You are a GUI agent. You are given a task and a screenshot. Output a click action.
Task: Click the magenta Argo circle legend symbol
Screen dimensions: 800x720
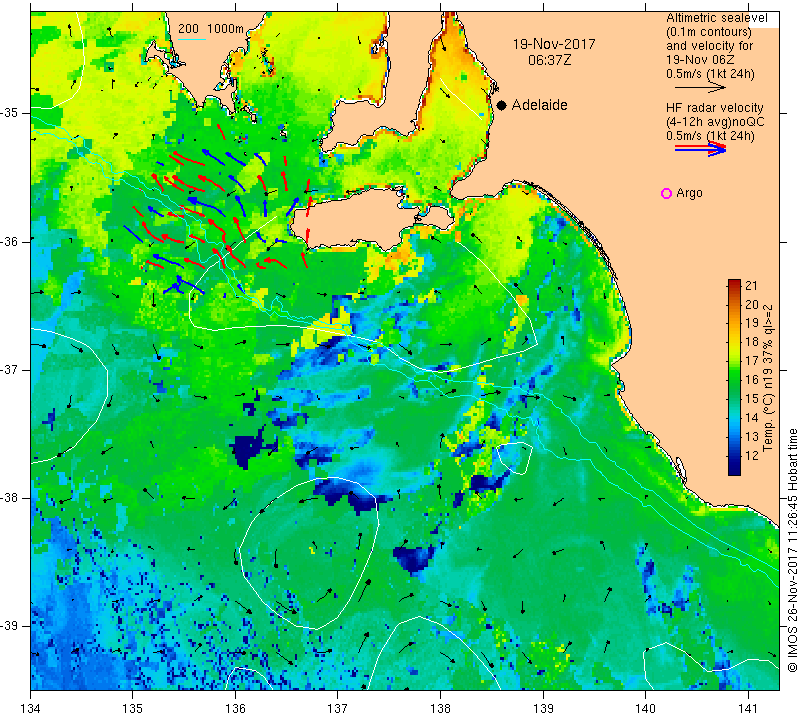coord(666,193)
